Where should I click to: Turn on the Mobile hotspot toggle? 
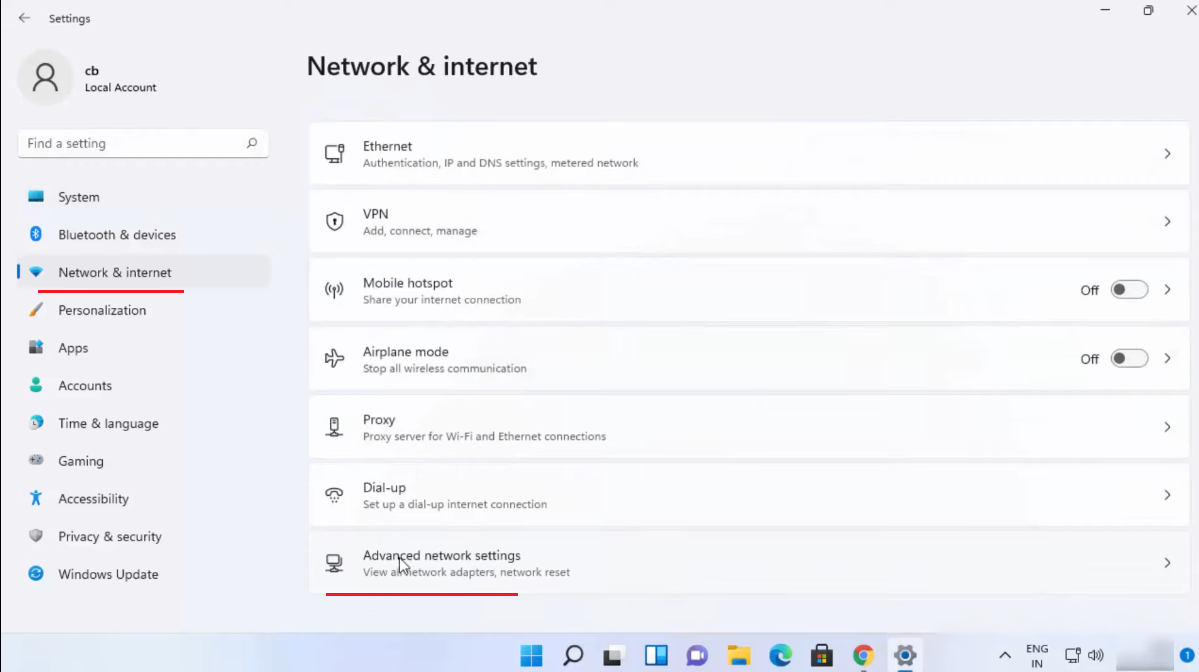(1129, 290)
